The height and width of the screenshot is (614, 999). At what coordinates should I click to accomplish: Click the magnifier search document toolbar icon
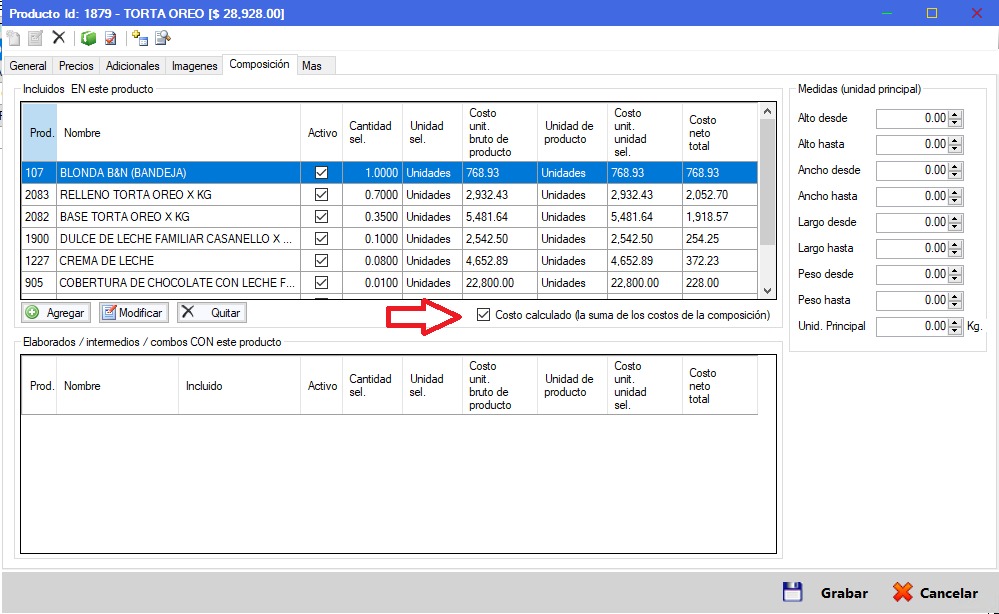(x=162, y=38)
